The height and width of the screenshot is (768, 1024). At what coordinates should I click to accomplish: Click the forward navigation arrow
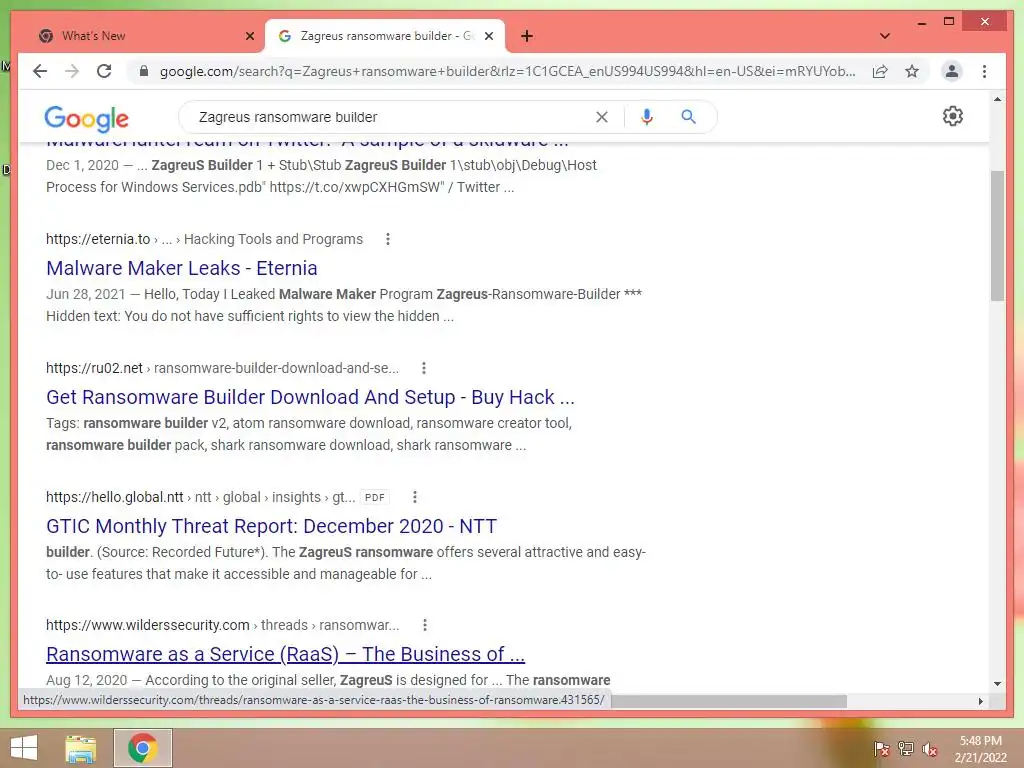(x=72, y=71)
